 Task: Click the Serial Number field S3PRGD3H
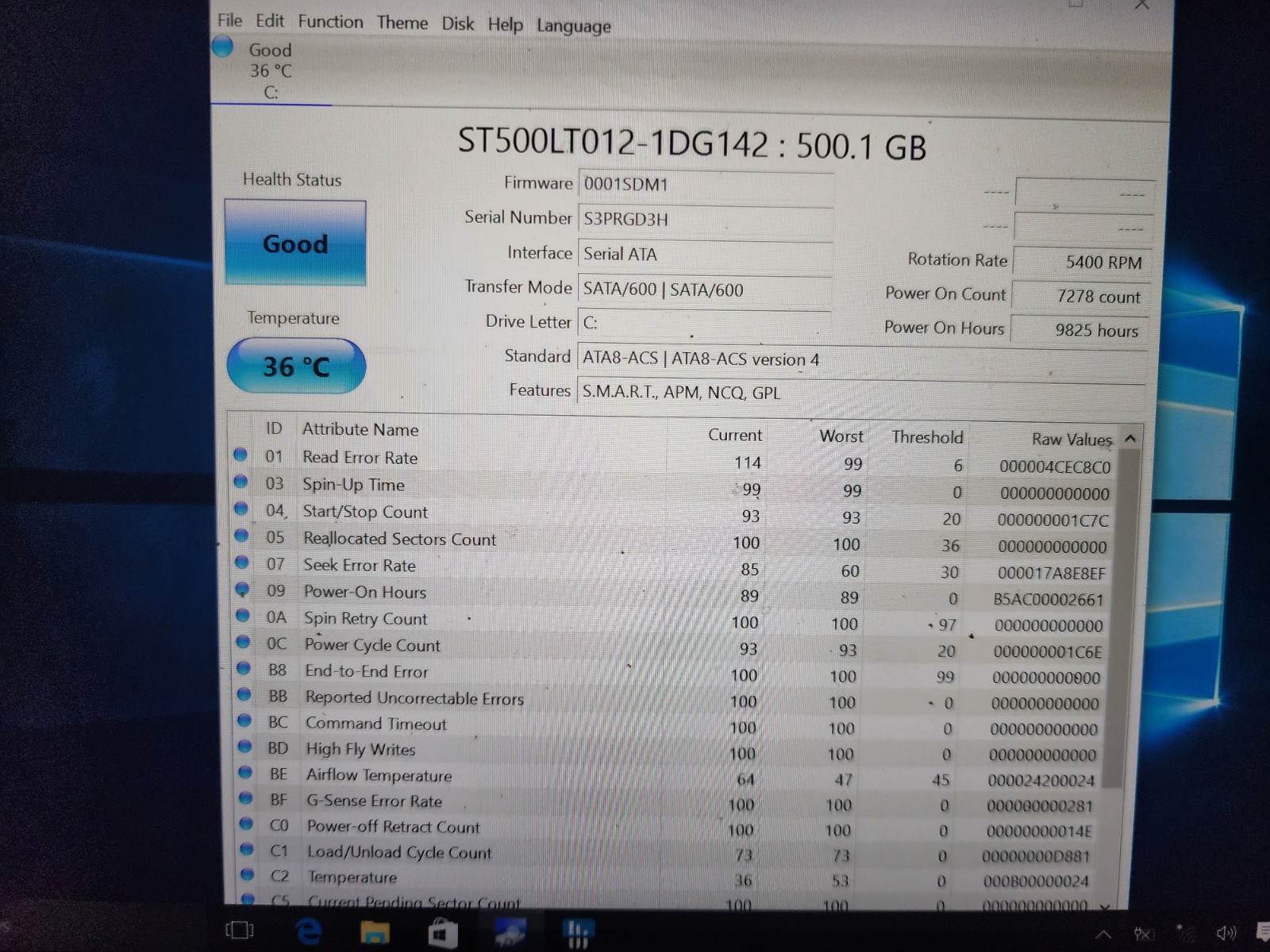click(706, 220)
